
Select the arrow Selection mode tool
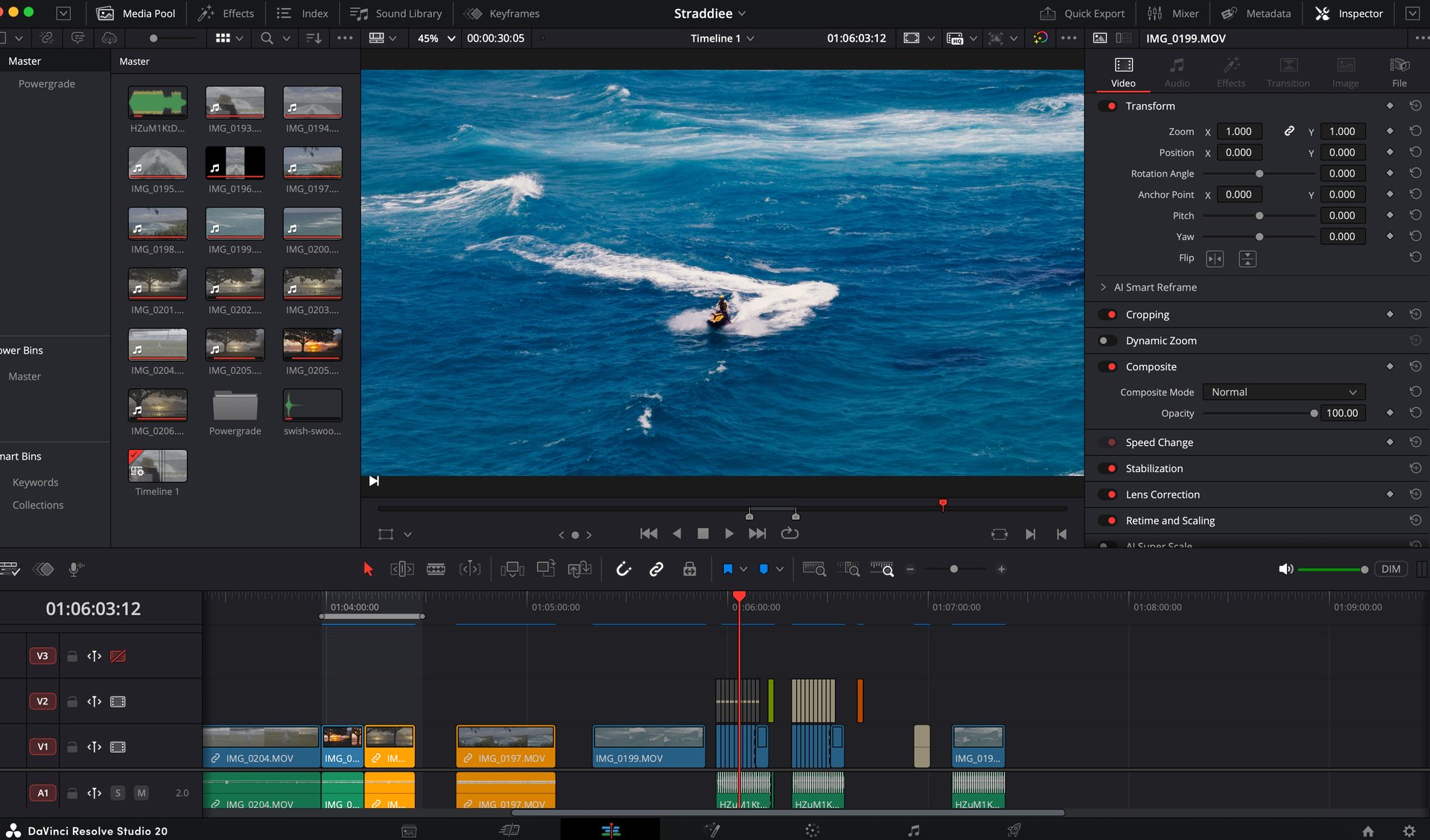[367, 569]
